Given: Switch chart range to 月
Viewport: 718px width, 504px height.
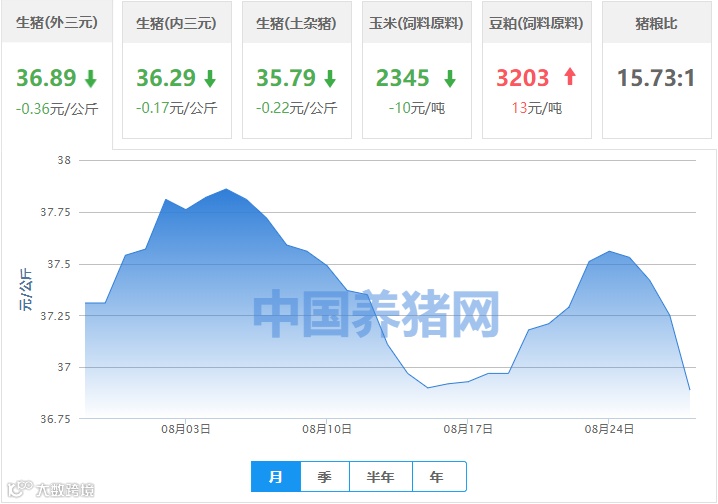Looking at the screenshot, I should point(276,477).
